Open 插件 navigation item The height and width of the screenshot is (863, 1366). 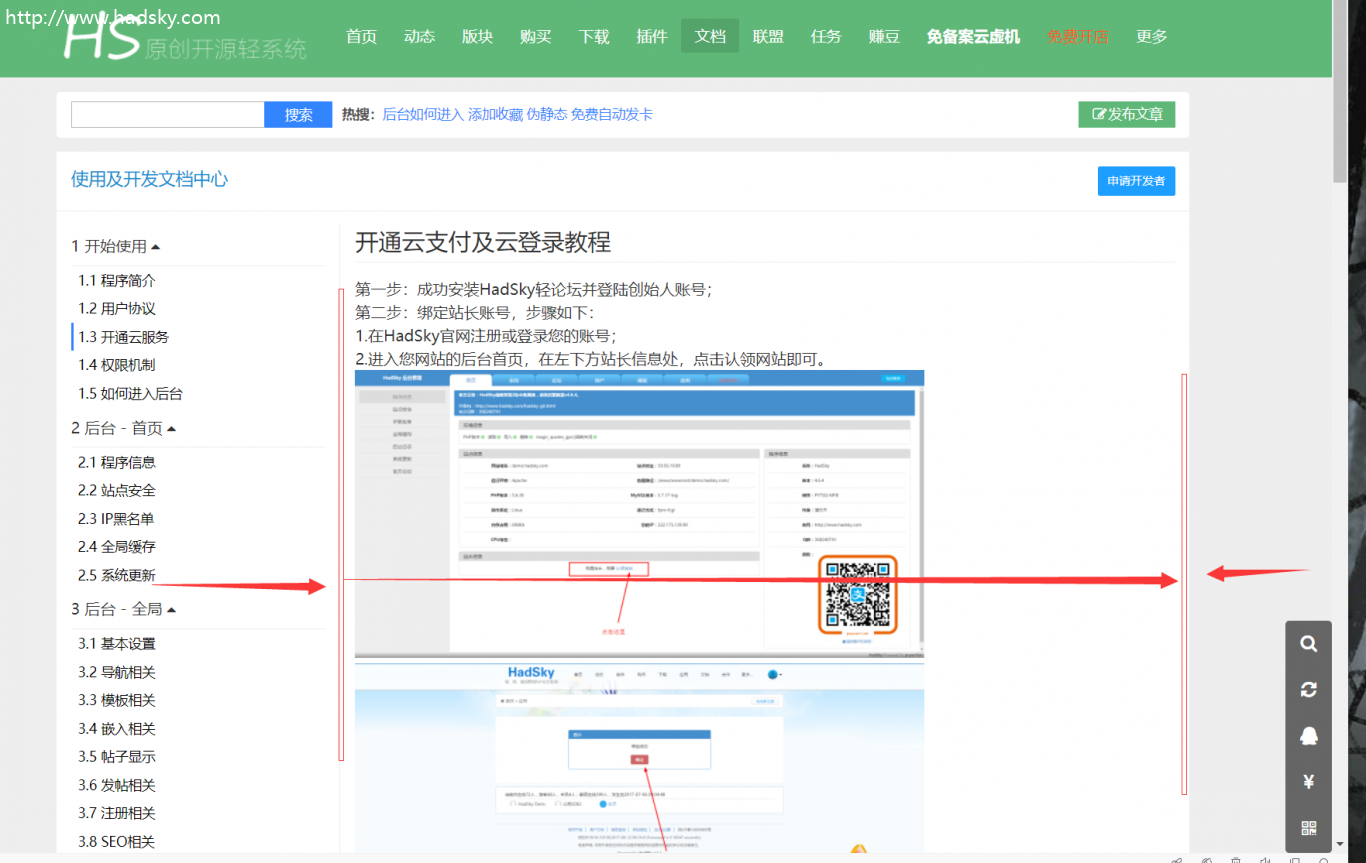651,36
